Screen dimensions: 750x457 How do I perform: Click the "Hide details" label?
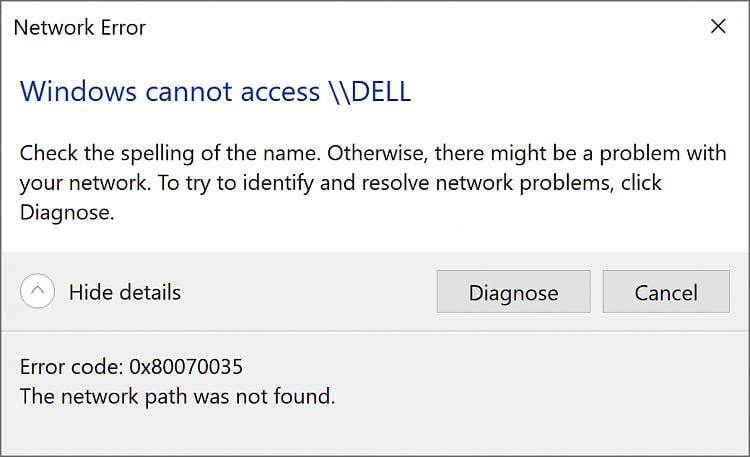click(125, 292)
